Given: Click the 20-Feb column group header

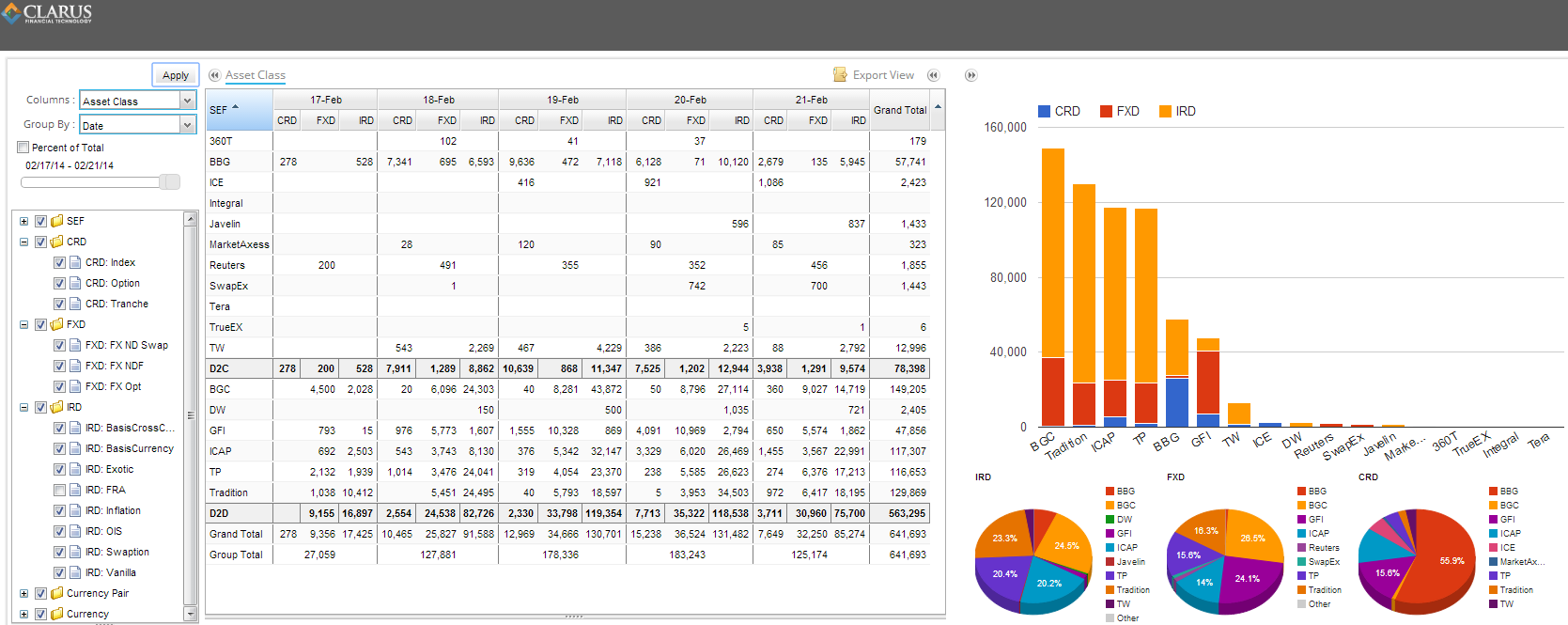Looking at the screenshot, I should pos(690,100).
